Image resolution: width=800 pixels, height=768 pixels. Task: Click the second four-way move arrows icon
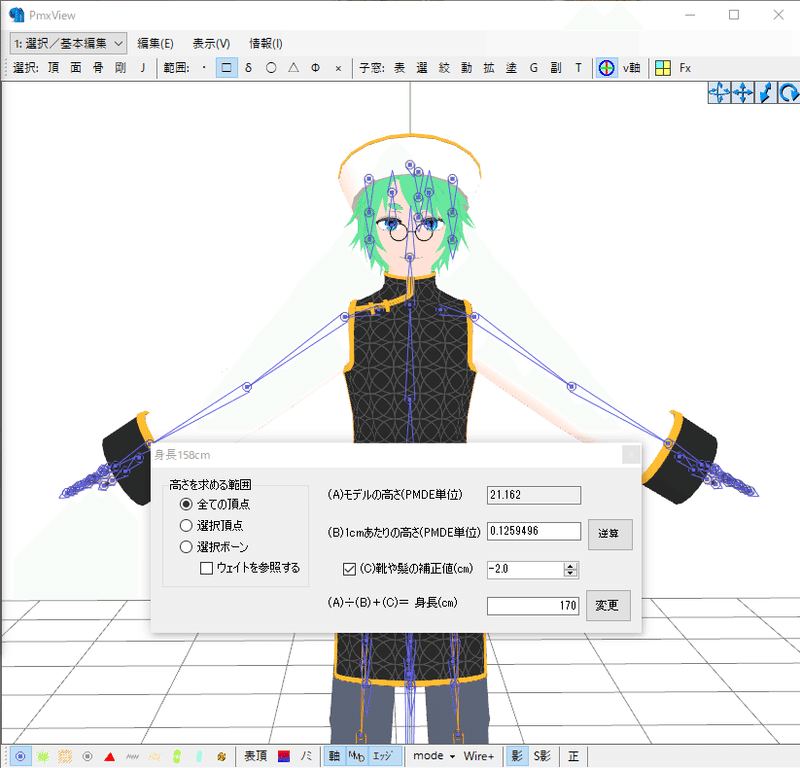(x=742, y=93)
